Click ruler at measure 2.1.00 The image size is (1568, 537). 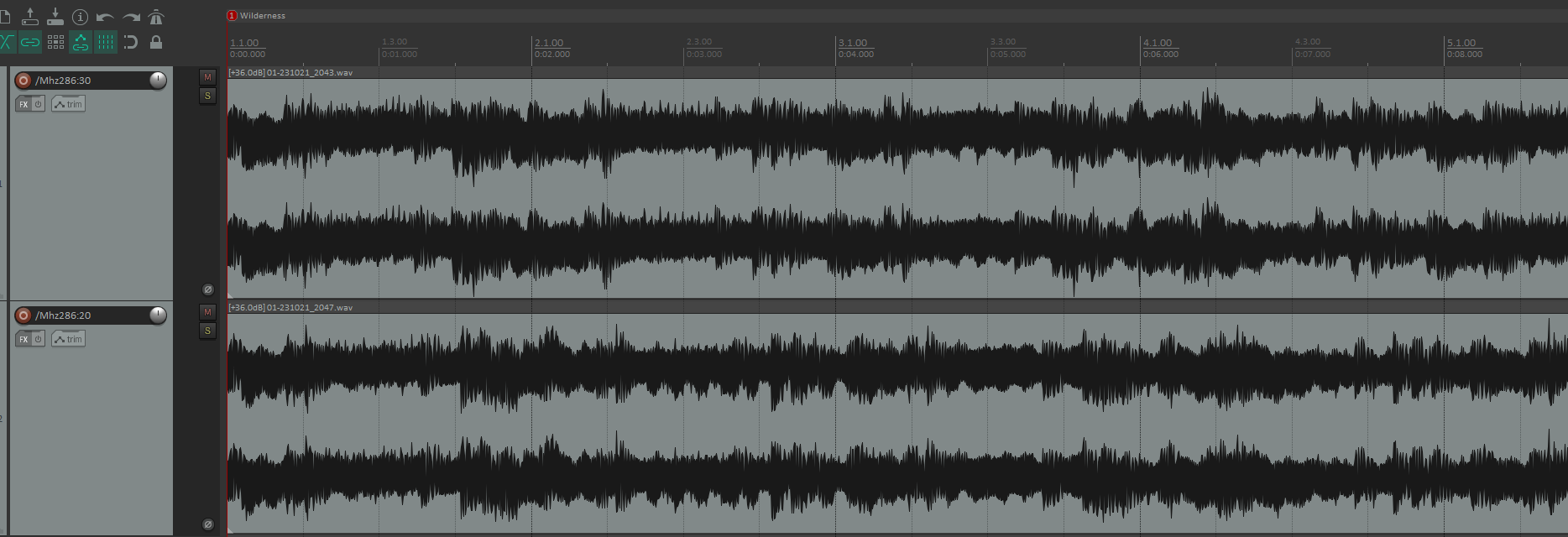coord(549,43)
